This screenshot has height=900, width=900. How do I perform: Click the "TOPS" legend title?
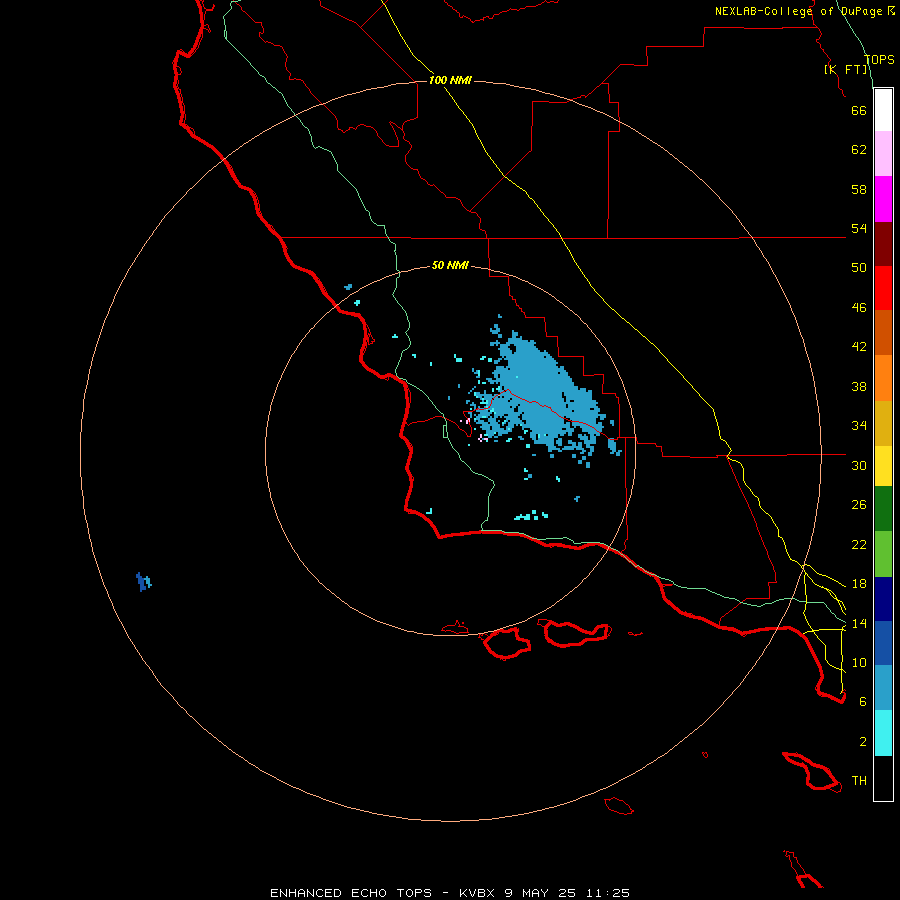click(879, 59)
